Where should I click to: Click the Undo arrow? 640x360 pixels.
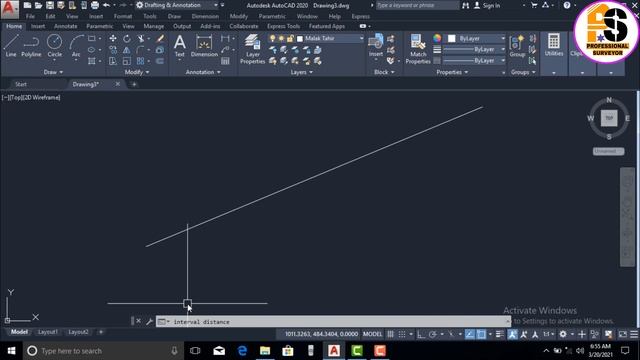[107, 5]
